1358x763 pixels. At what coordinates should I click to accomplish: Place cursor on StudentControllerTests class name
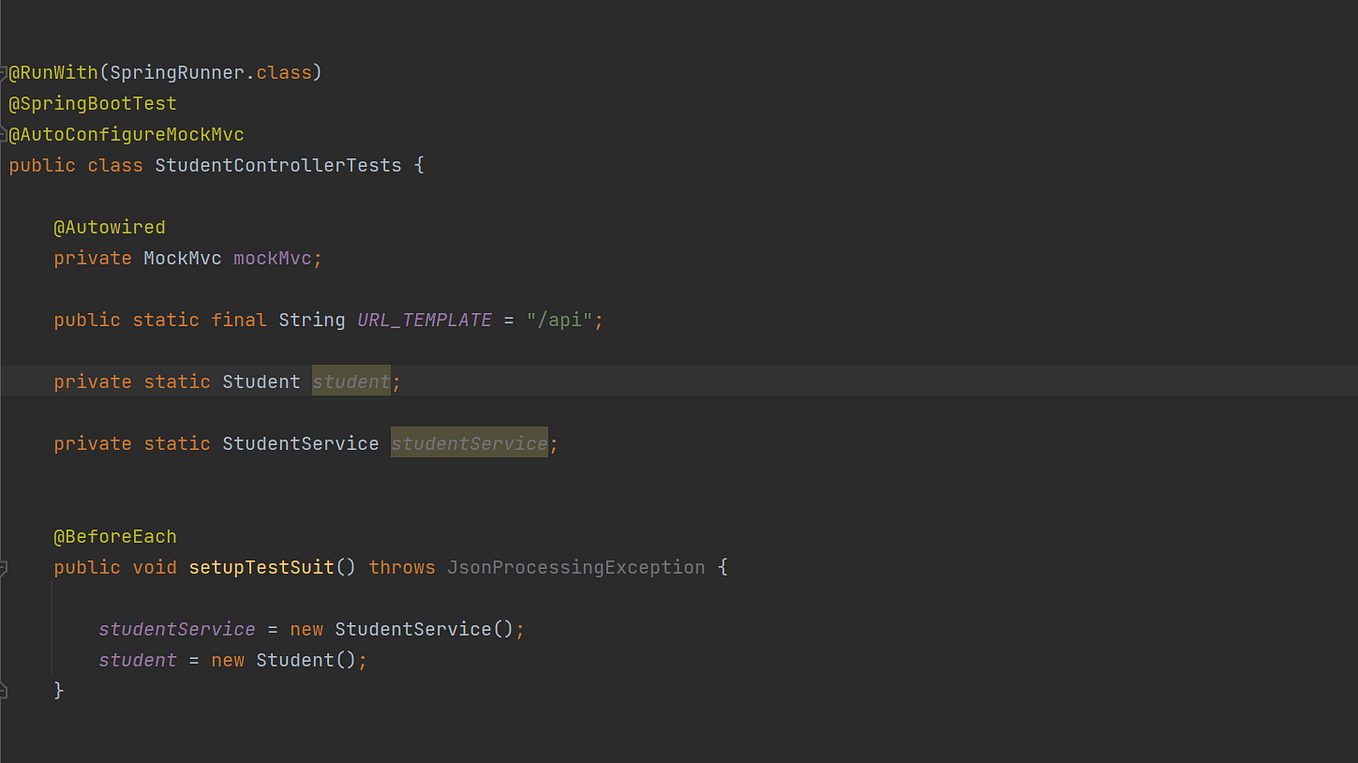pos(278,165)
